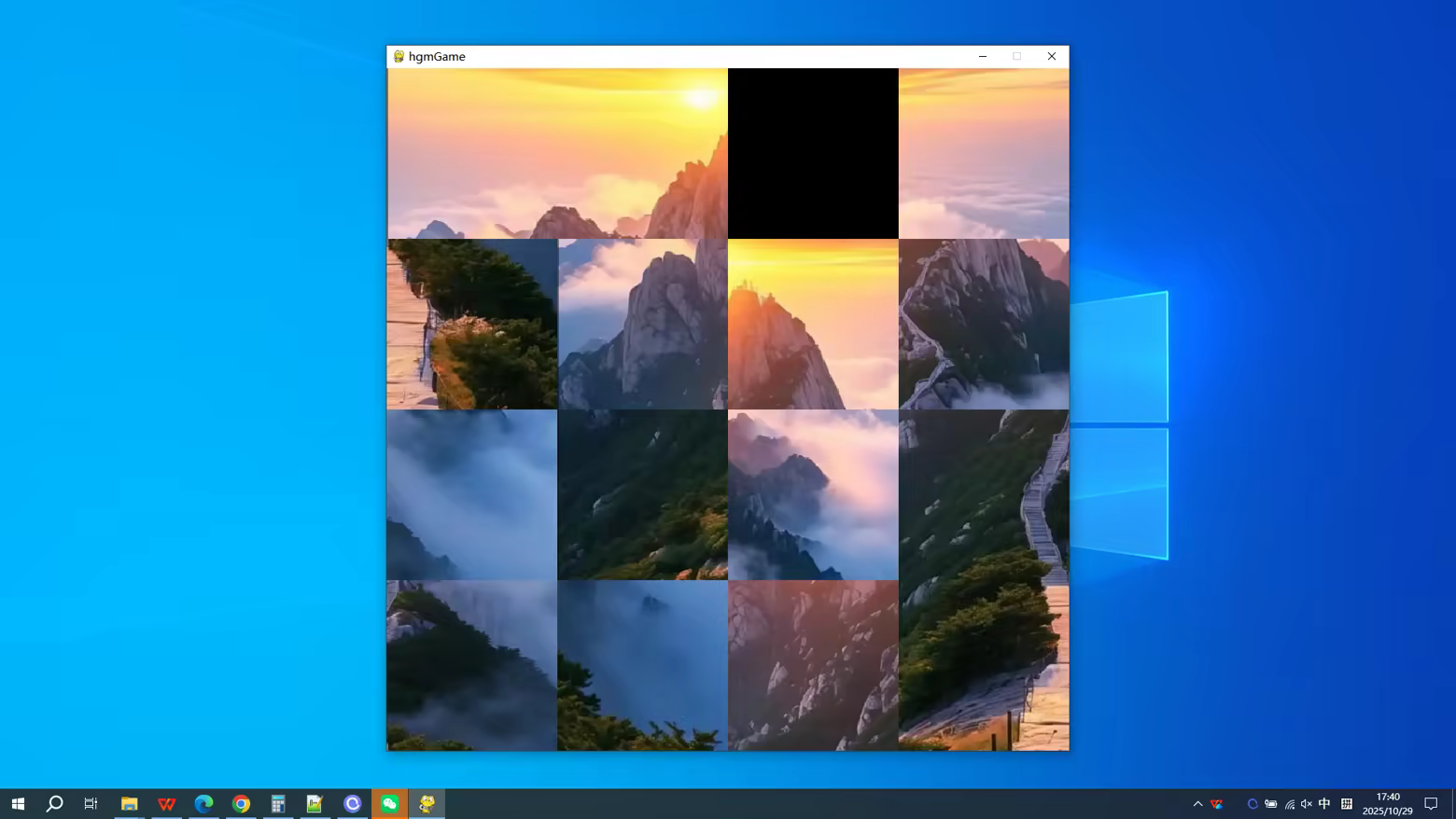Open taskbar search magnifier

point(54,803)
